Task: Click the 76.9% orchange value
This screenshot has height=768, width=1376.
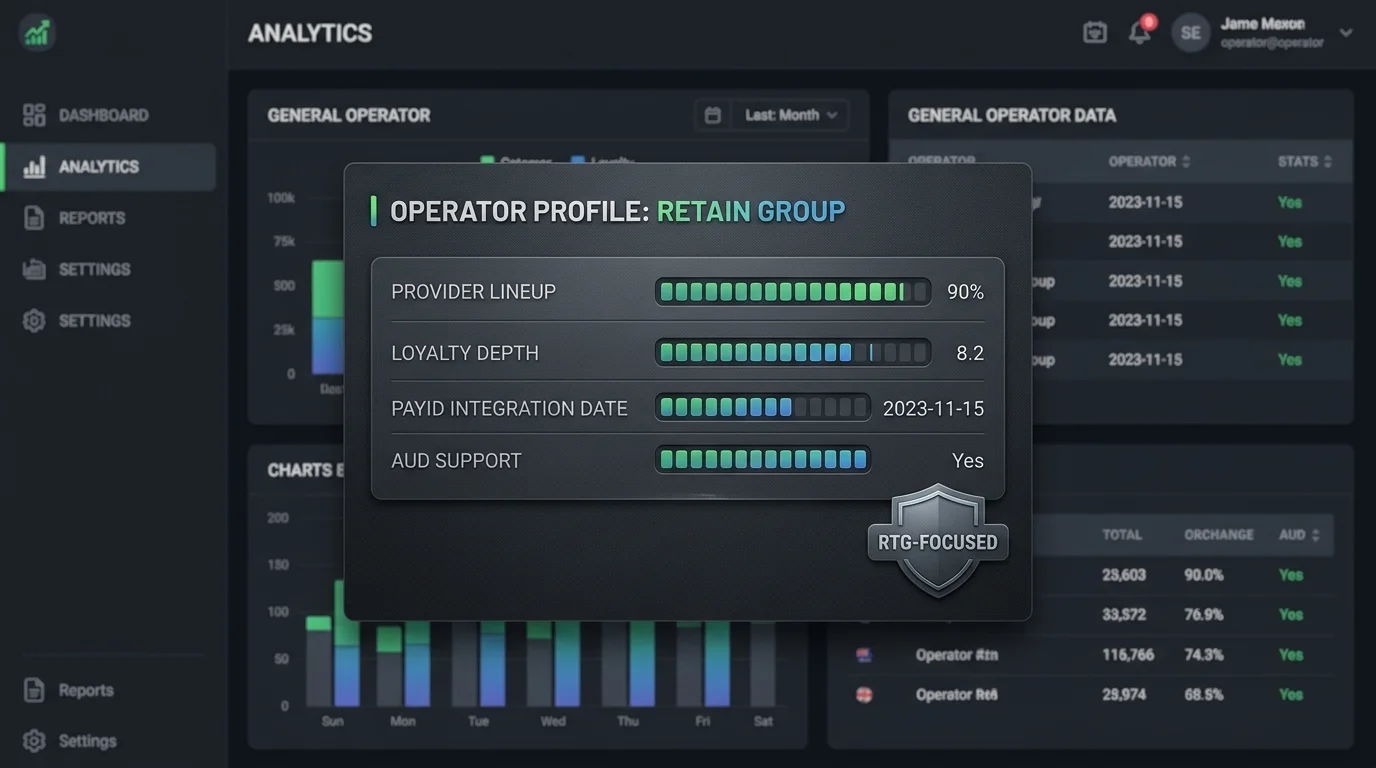Action: tap(1204, 615)
